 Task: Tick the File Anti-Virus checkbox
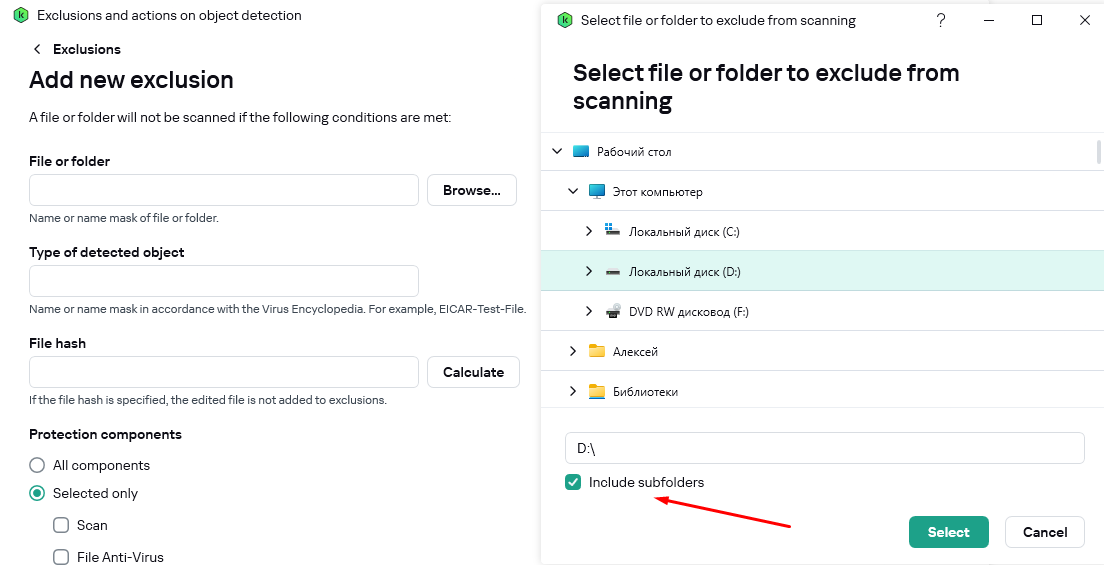tap(61, 557)
